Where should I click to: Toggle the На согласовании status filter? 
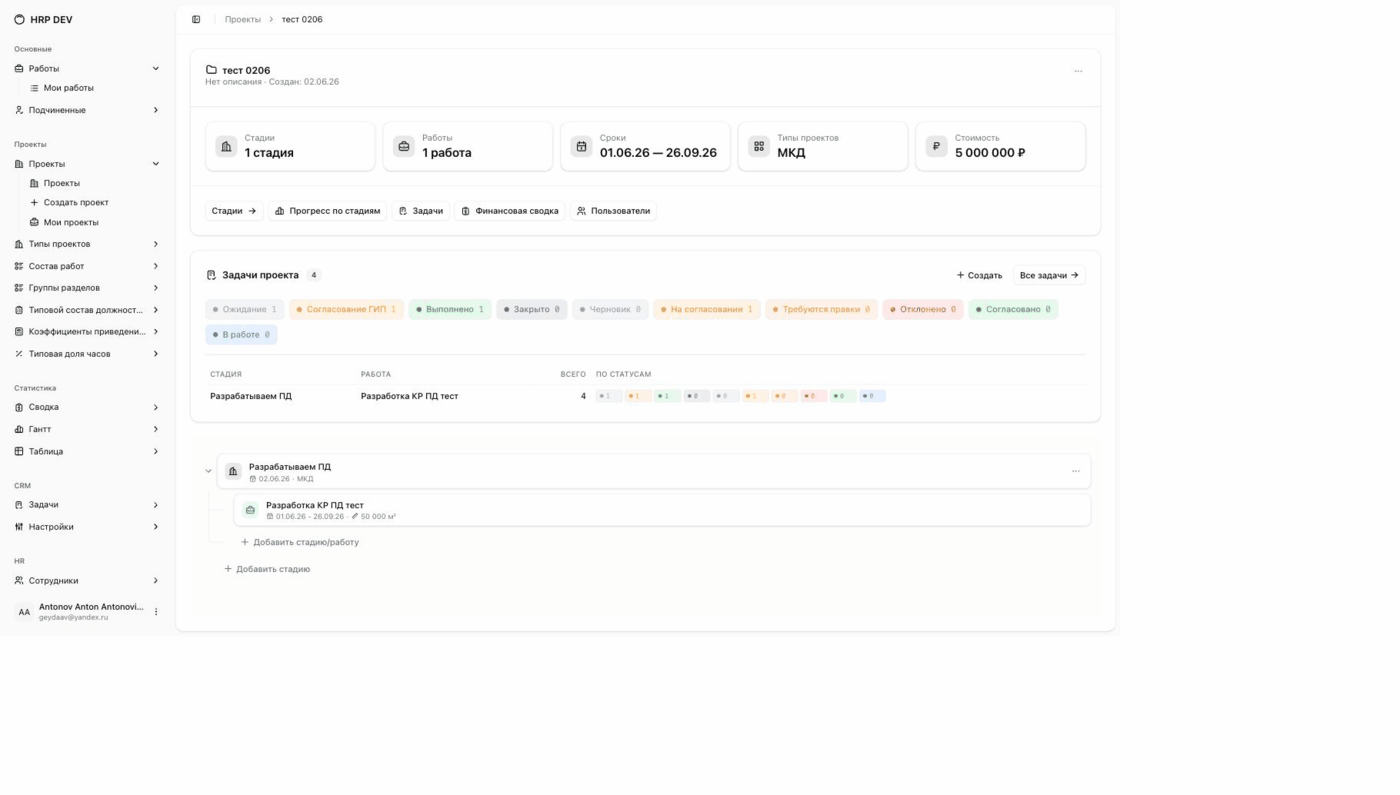[x=707, y=309]
